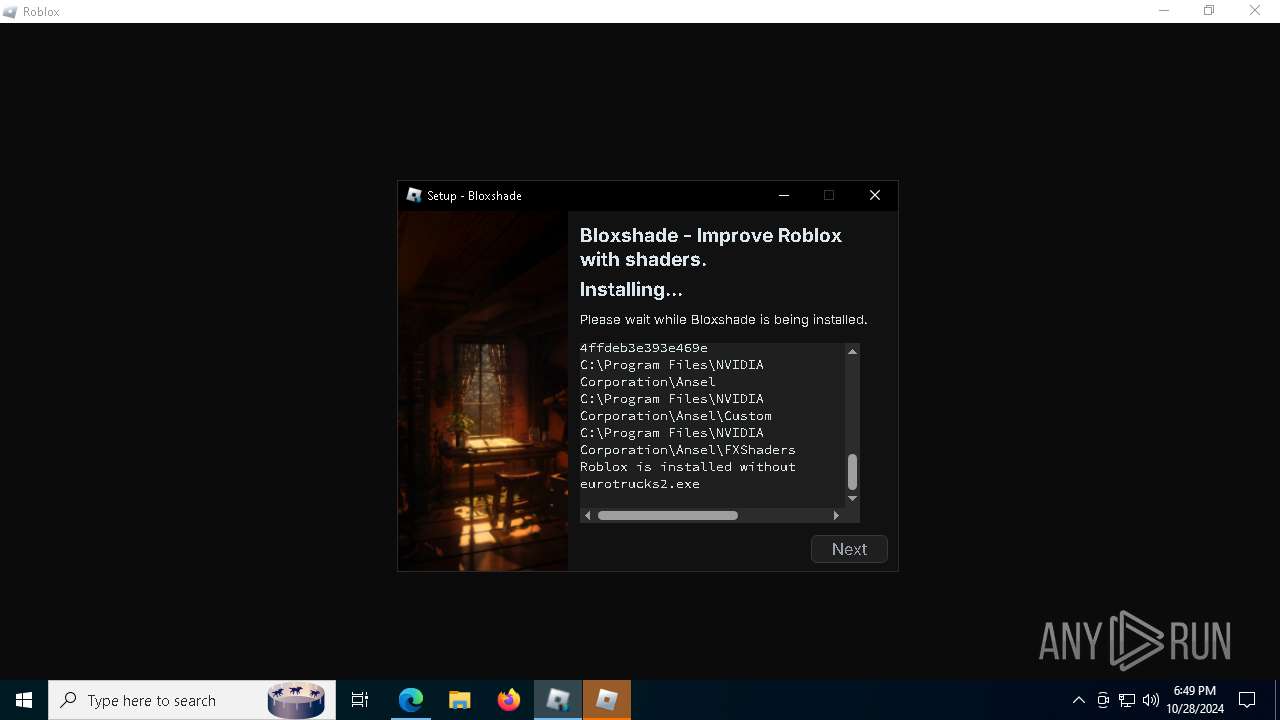Click the horizontal scrollbar thumb in log

668,515
